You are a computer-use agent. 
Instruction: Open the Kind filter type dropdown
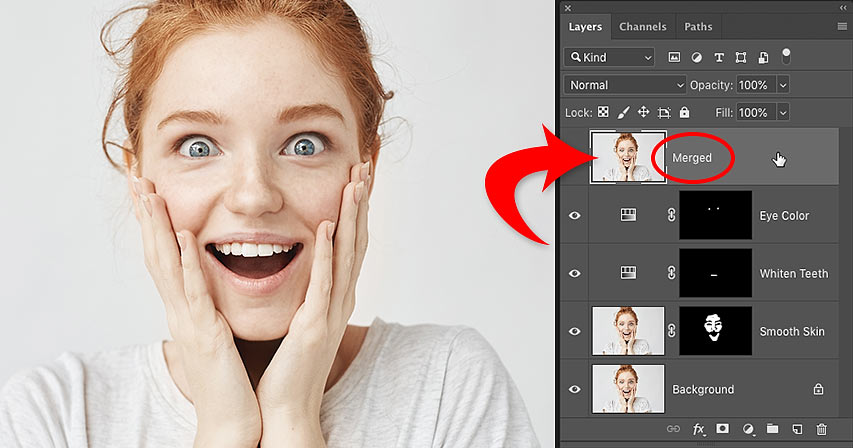click(609, 57)
